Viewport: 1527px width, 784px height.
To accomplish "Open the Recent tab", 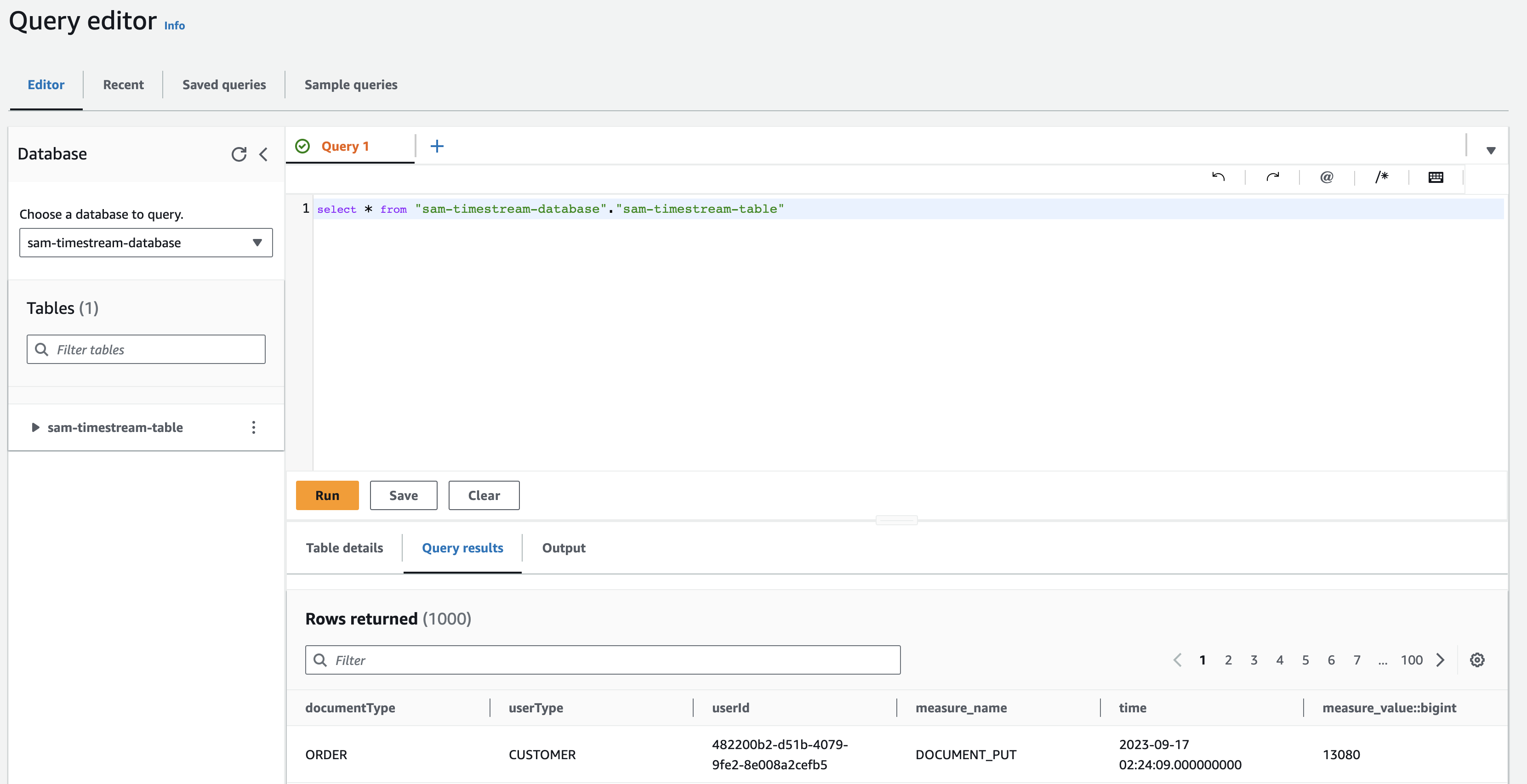I will [123, 85].
